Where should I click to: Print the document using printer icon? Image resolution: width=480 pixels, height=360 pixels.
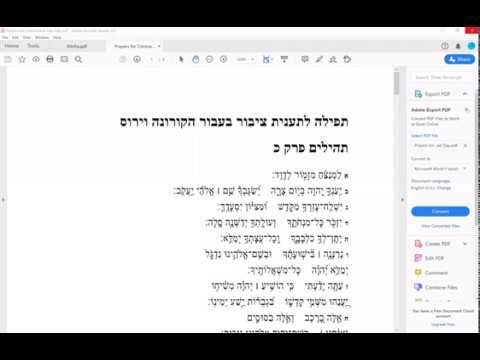click(50, 60)
